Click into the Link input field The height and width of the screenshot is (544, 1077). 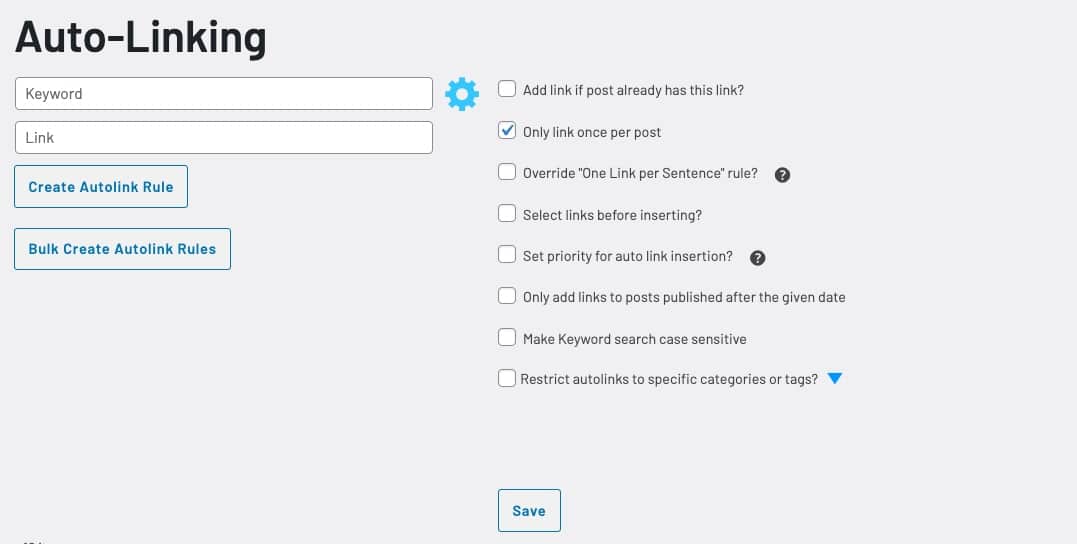click(x=224, y=137)
